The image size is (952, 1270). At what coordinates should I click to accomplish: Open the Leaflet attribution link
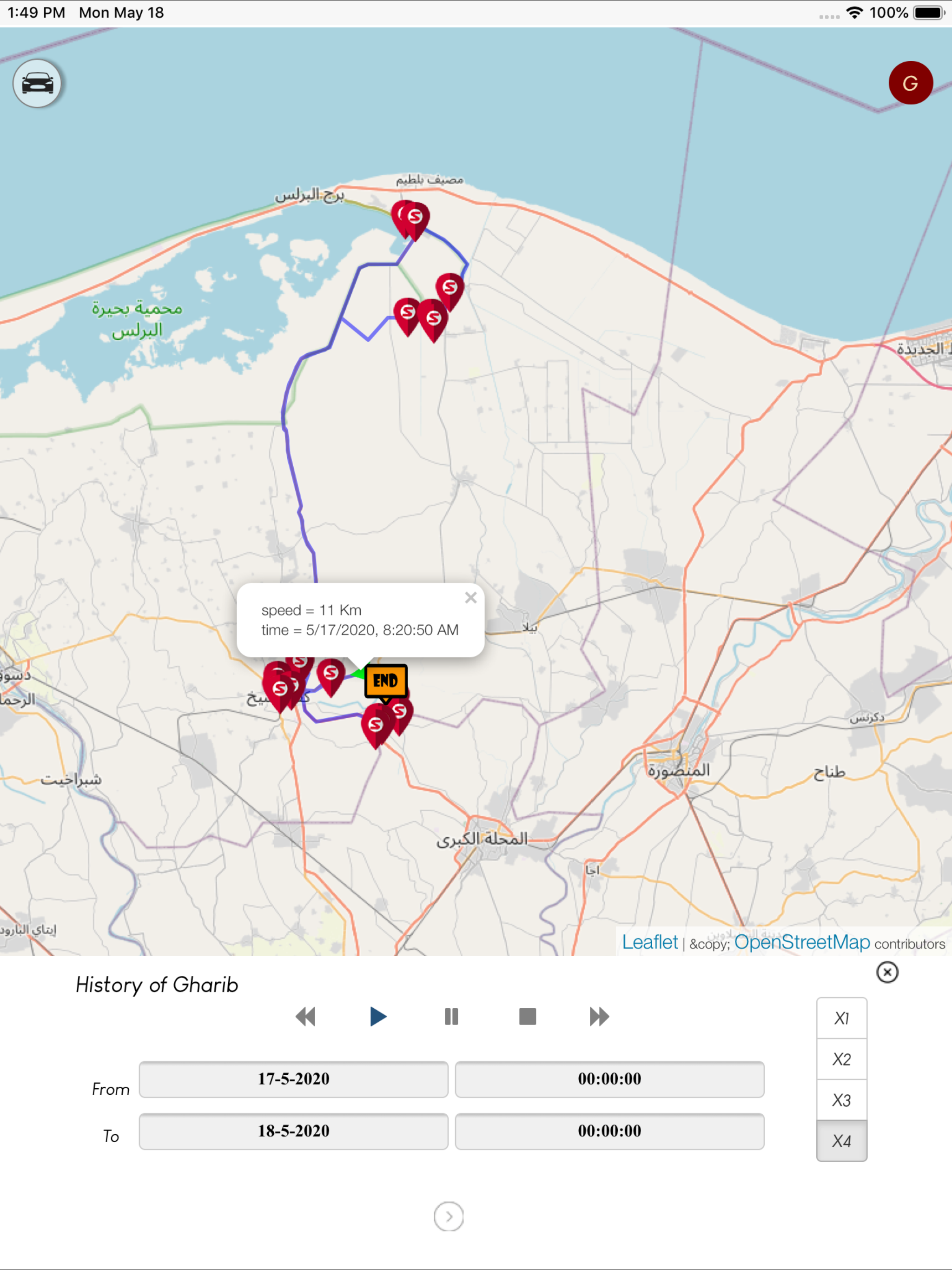pyautogui.click(x=649, y=942)
